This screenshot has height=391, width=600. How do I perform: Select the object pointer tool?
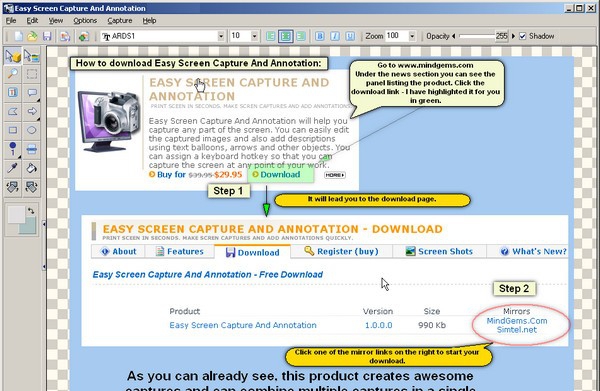point(13,56)
